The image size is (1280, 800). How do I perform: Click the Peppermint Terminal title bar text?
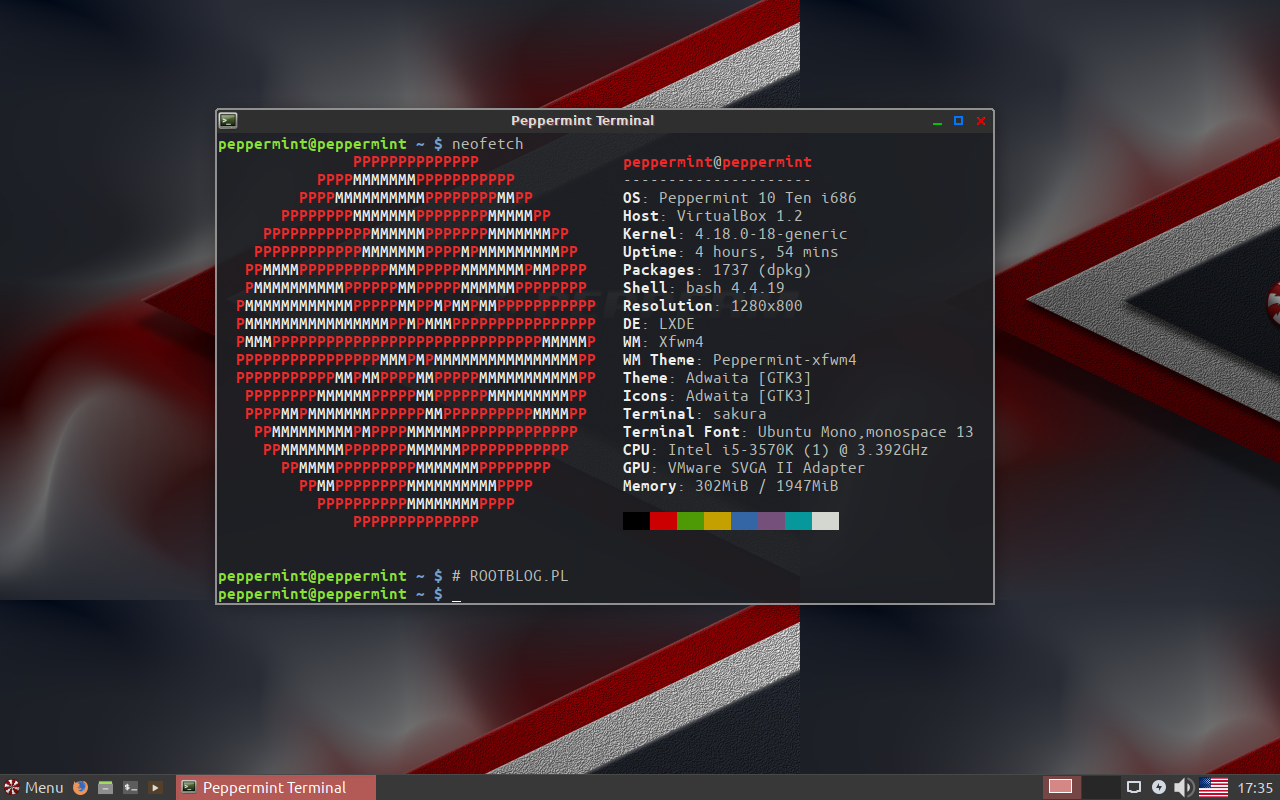click(x=582, y=120)
